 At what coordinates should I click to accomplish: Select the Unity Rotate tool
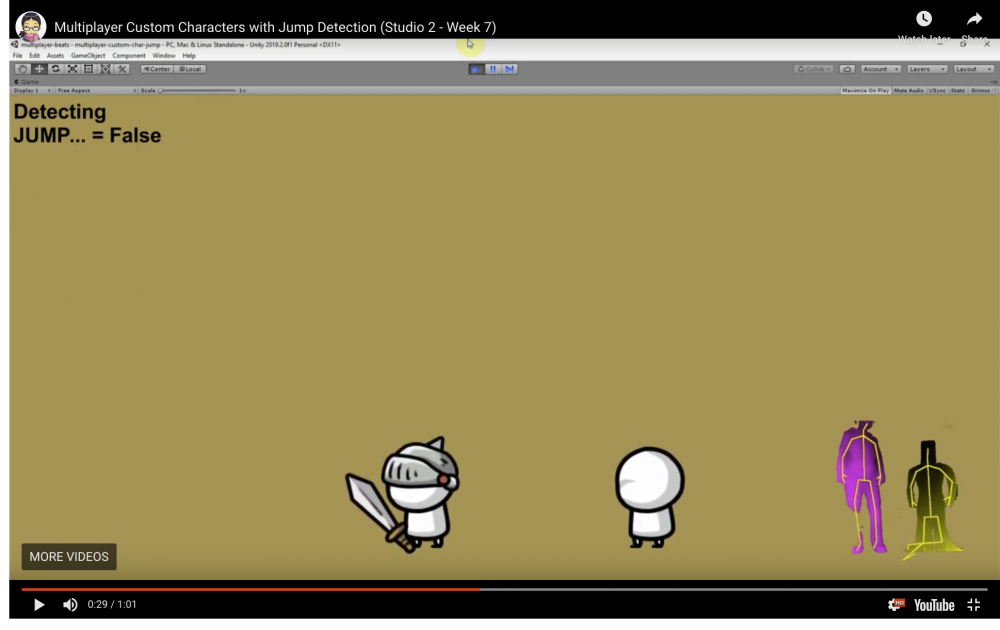(55, 69)
